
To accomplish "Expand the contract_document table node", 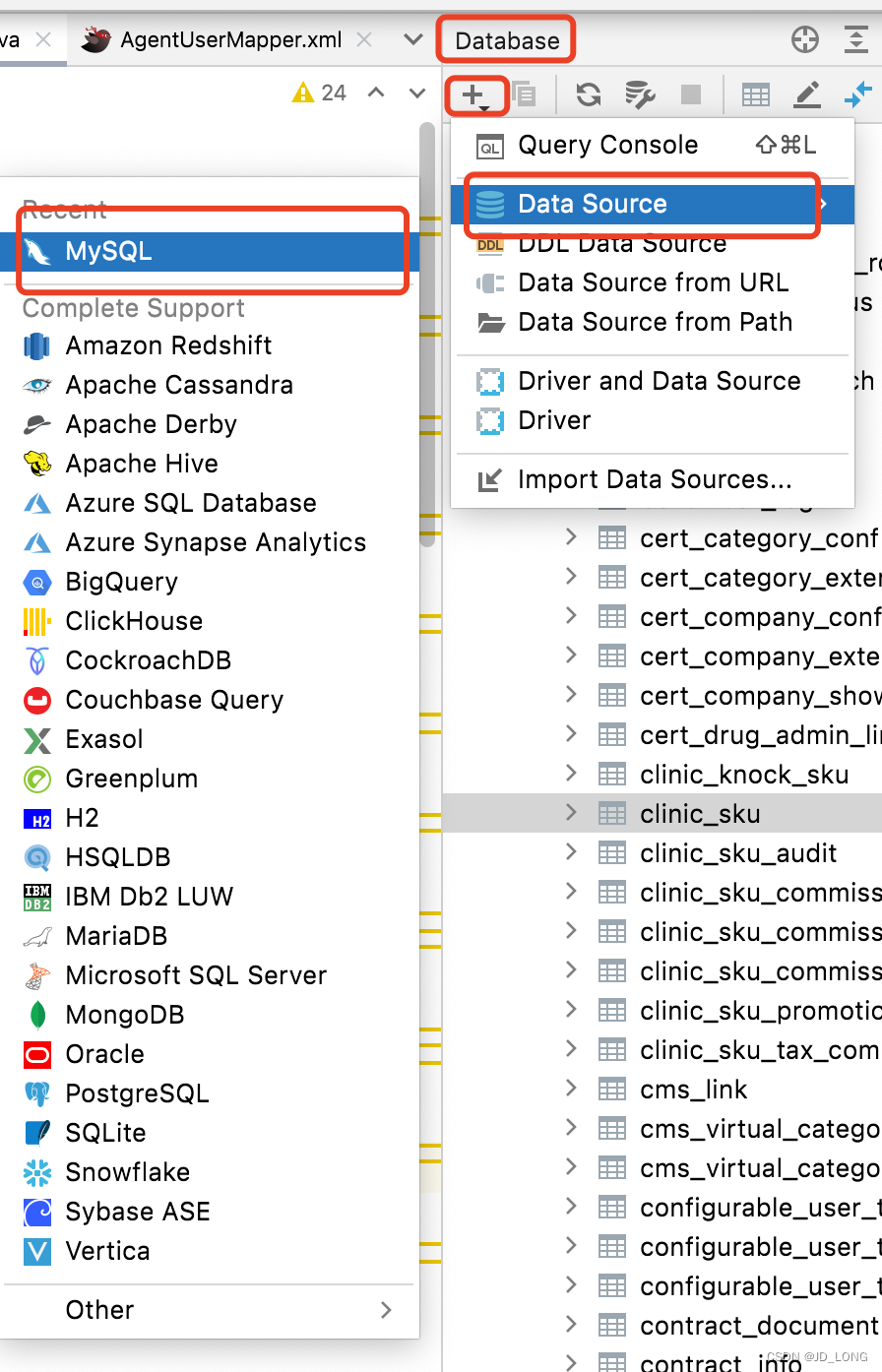I will (571, 1325).
